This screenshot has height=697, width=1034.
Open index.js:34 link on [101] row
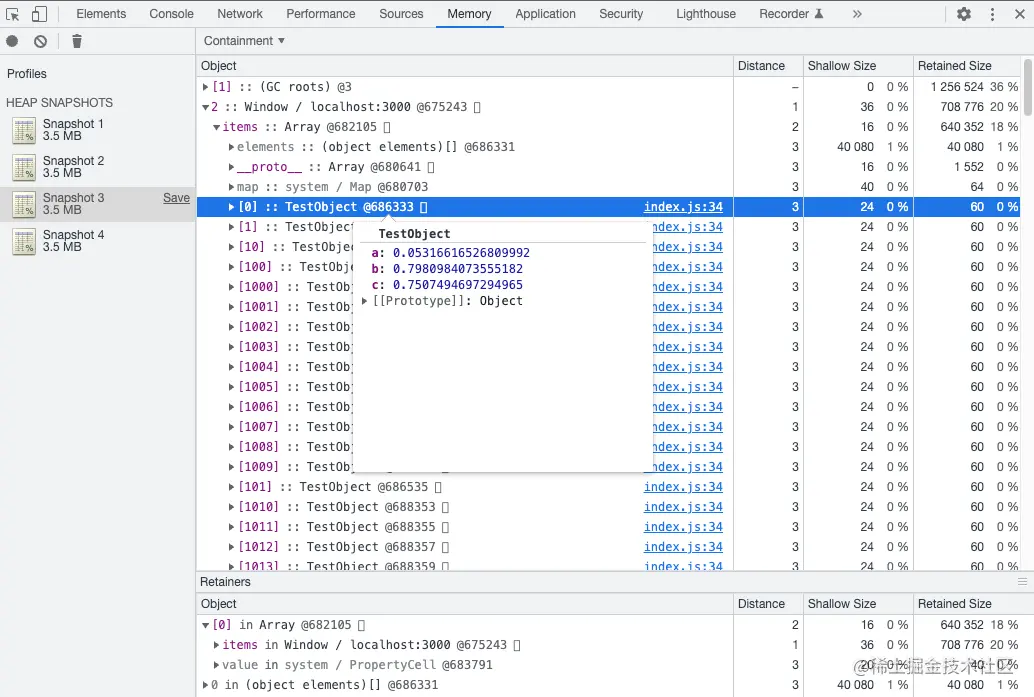(683, 487)
